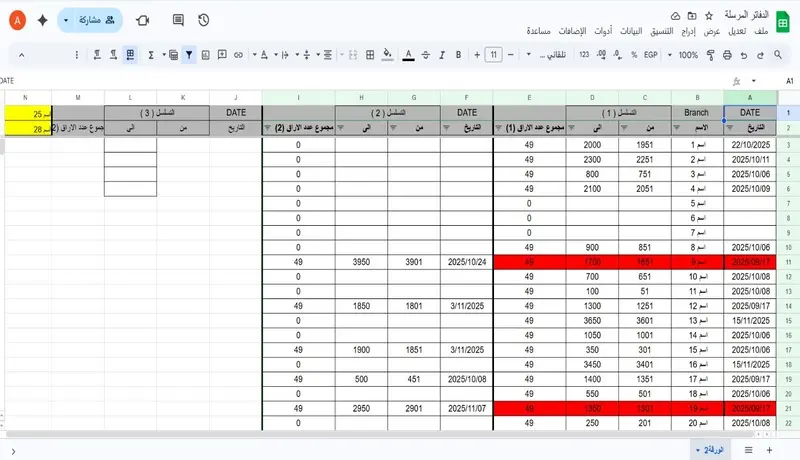800x460 pixels.
Task: Add a new sheet with plus button
Action: click(769, 450)
